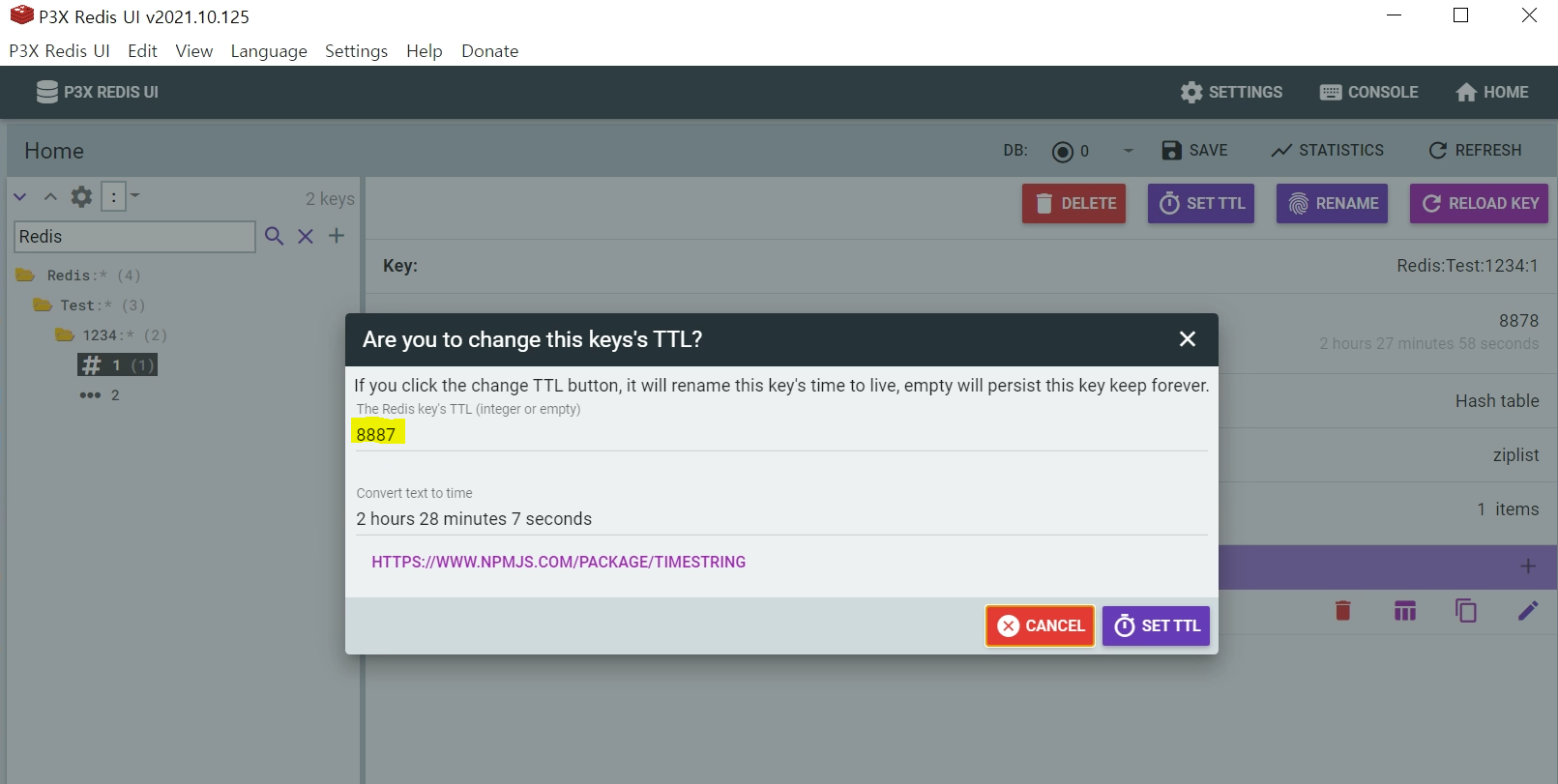Screen dimensions: 1558x784
Task: Delete hash field with trash icon
Action: 1342,610
